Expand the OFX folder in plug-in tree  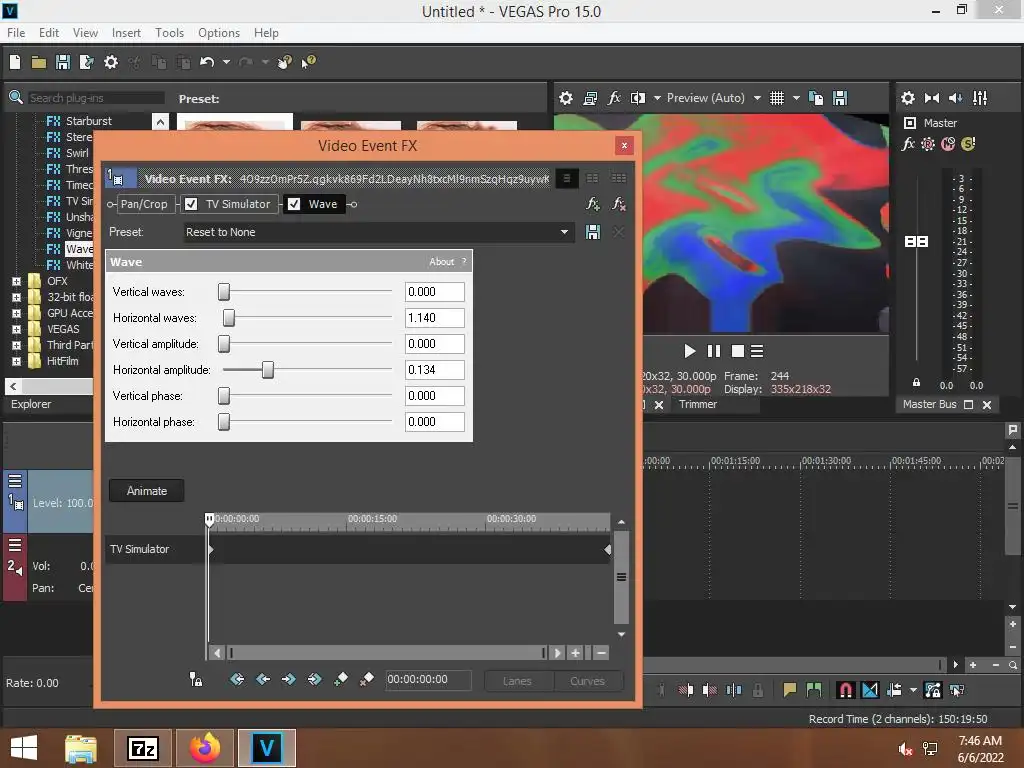click(x=16, y=281)
